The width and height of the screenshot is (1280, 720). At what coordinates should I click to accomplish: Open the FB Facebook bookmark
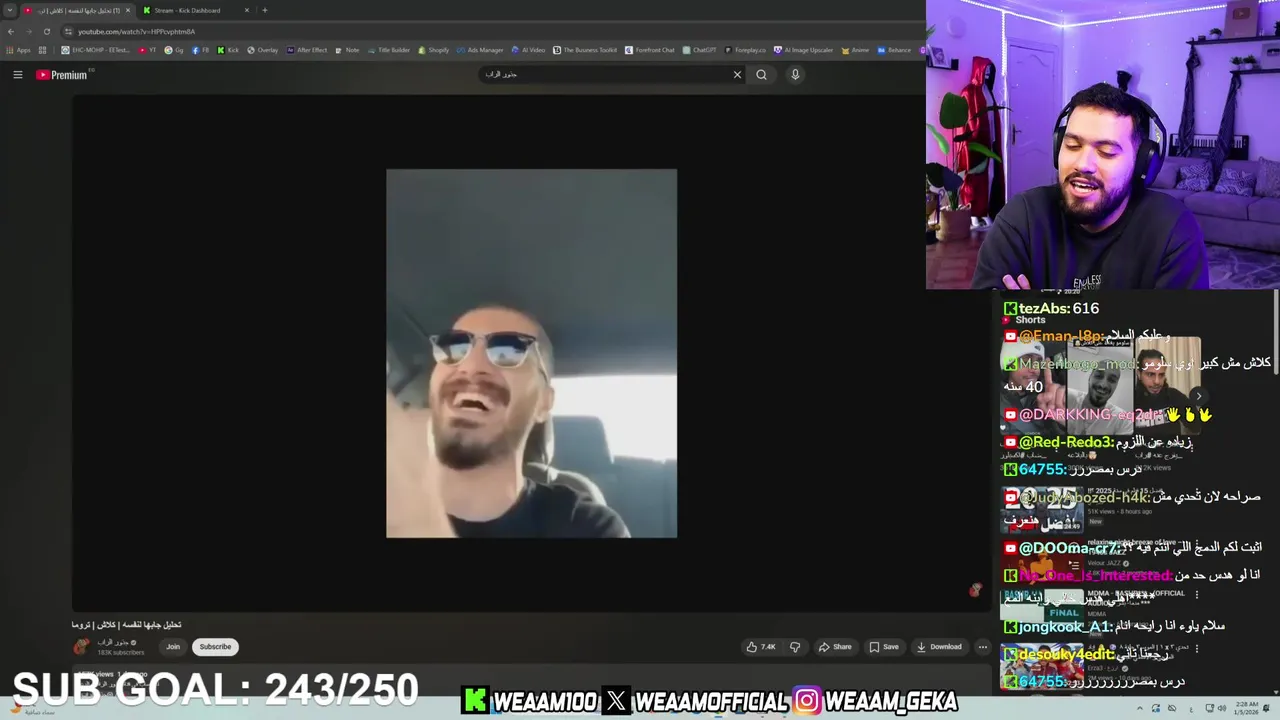pyautogui.click(x=201, y=50)
